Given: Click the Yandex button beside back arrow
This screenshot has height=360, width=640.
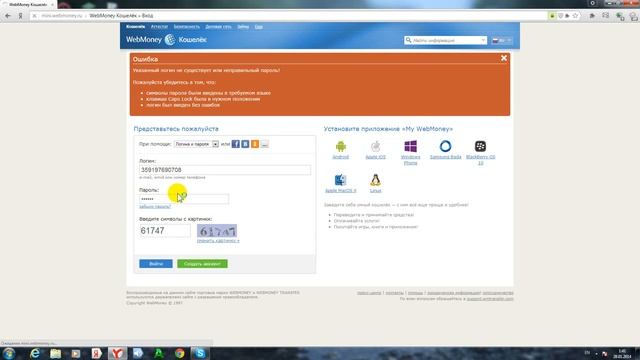Looking at the screenshot, I should [x=20, y=16].
